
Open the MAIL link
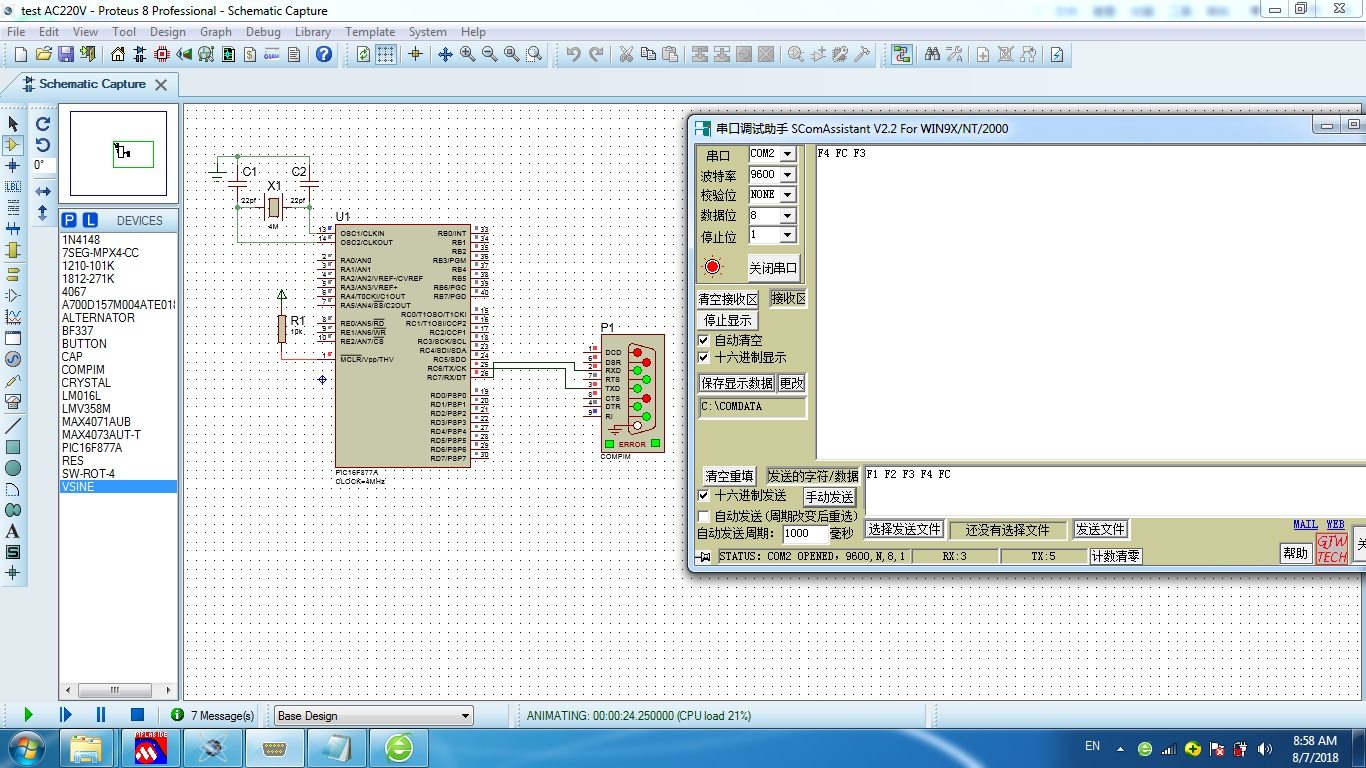1305,524
